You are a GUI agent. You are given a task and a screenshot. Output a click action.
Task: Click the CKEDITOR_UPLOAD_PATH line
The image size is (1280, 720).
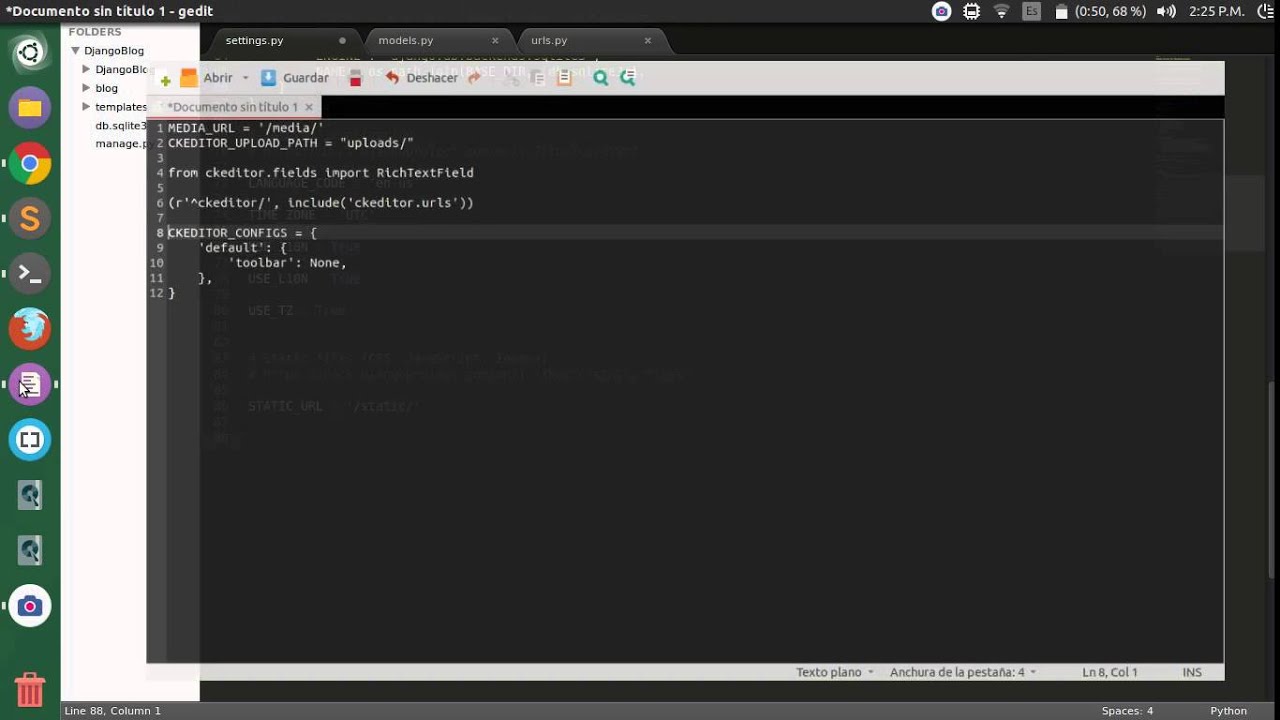coord(291,143)
